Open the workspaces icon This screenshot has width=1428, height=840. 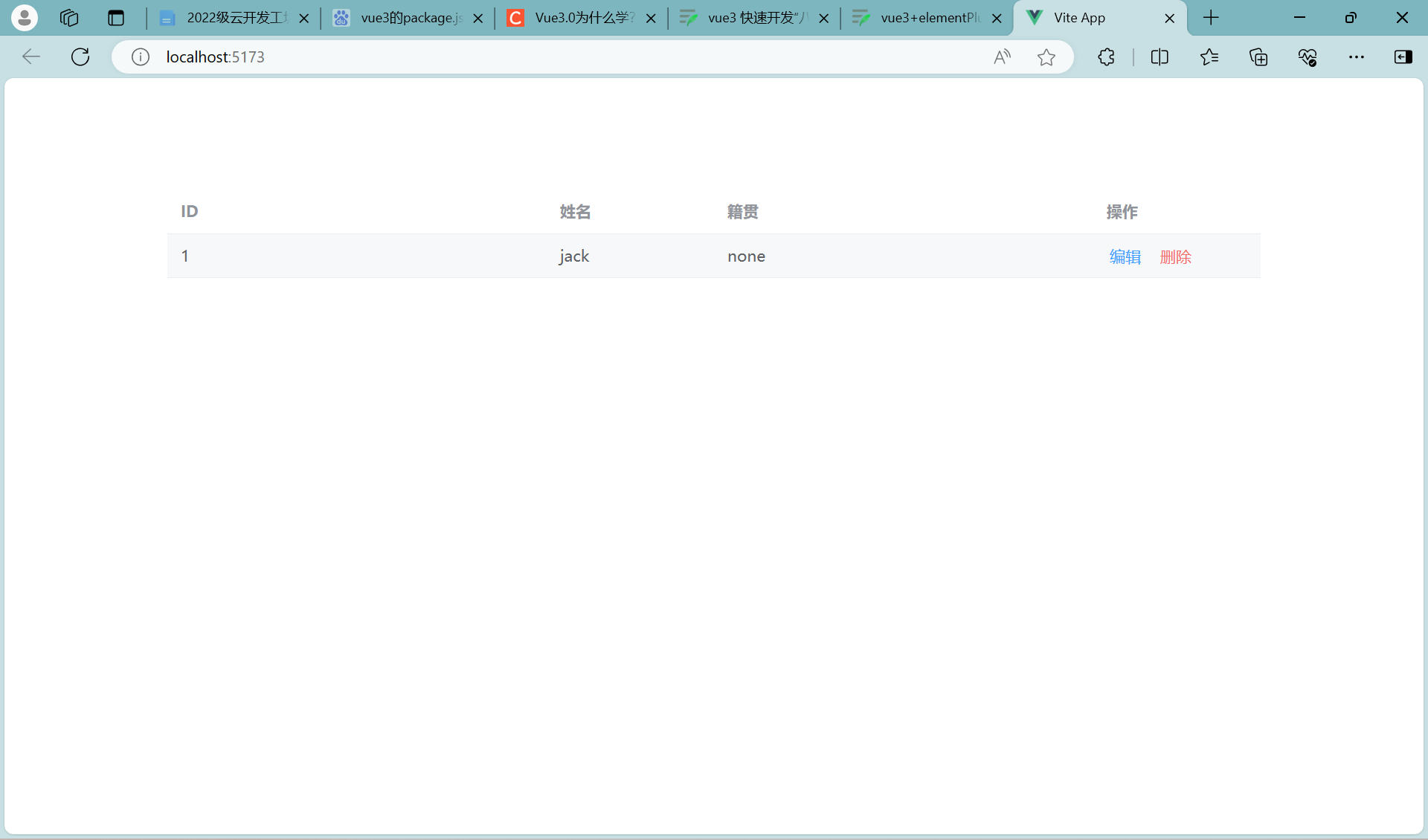click(69, 18)
